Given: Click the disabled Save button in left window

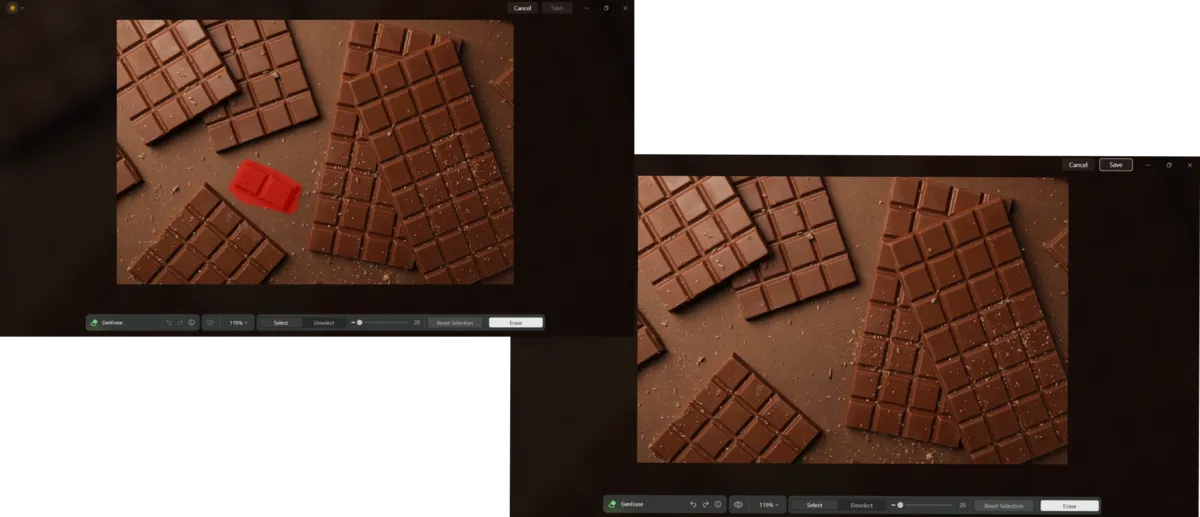Looking at the screenshot, I should (557, 8).
